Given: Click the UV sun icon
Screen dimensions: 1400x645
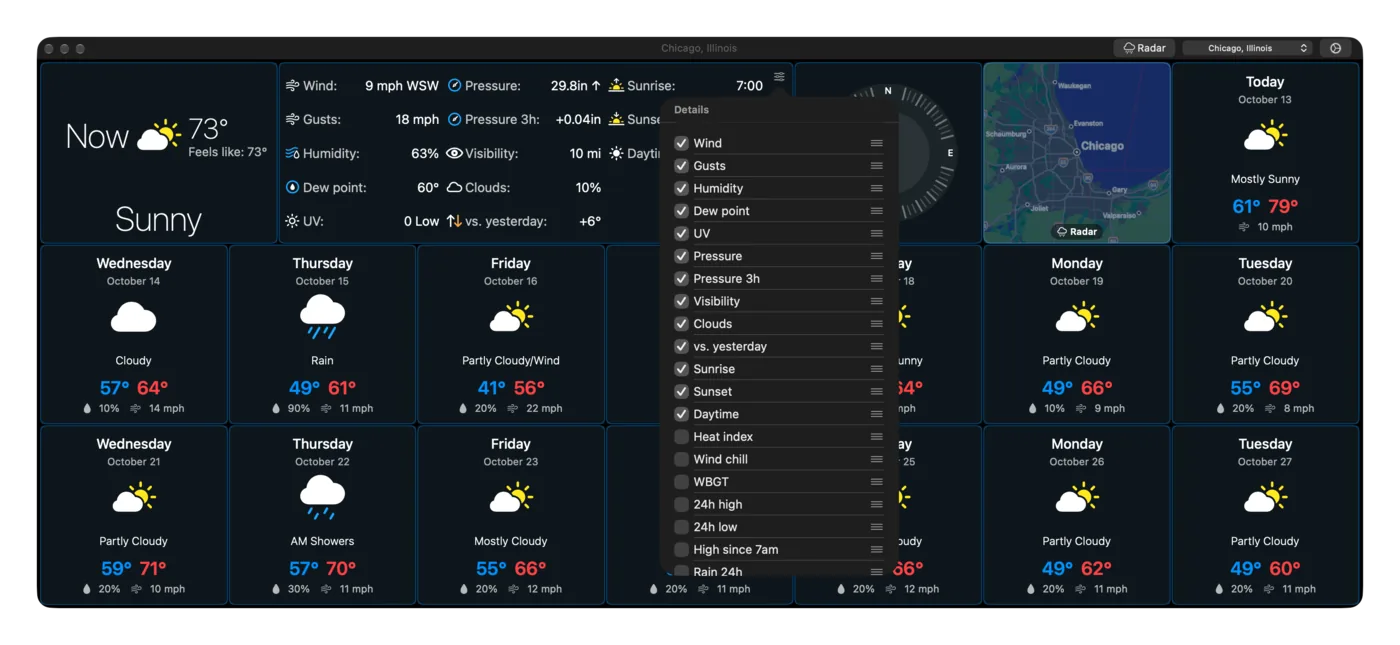Looking at the screenshot, I should 292,221.
